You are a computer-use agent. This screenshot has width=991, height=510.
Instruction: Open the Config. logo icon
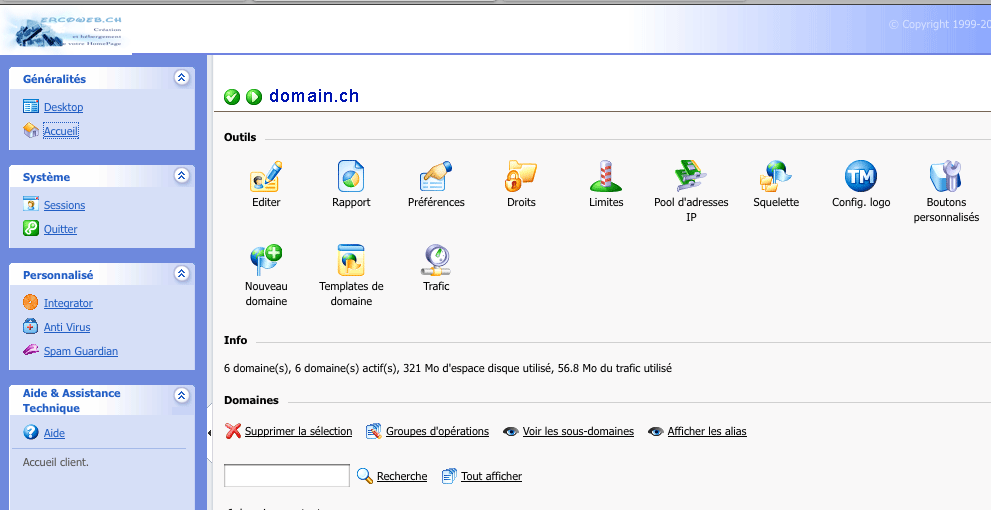click(x=861, y=176)
